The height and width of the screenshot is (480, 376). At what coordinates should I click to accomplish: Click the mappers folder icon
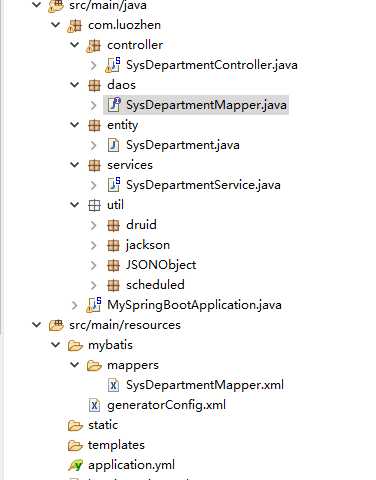(x=94, y=365)
